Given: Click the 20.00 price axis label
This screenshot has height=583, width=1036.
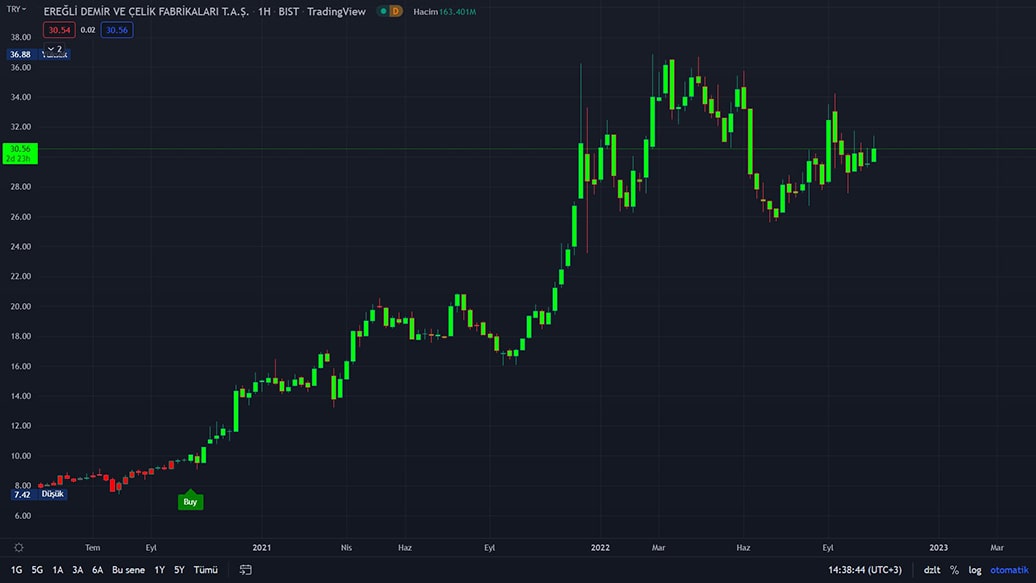Looking at the screenshot, I should coord(20,306).
